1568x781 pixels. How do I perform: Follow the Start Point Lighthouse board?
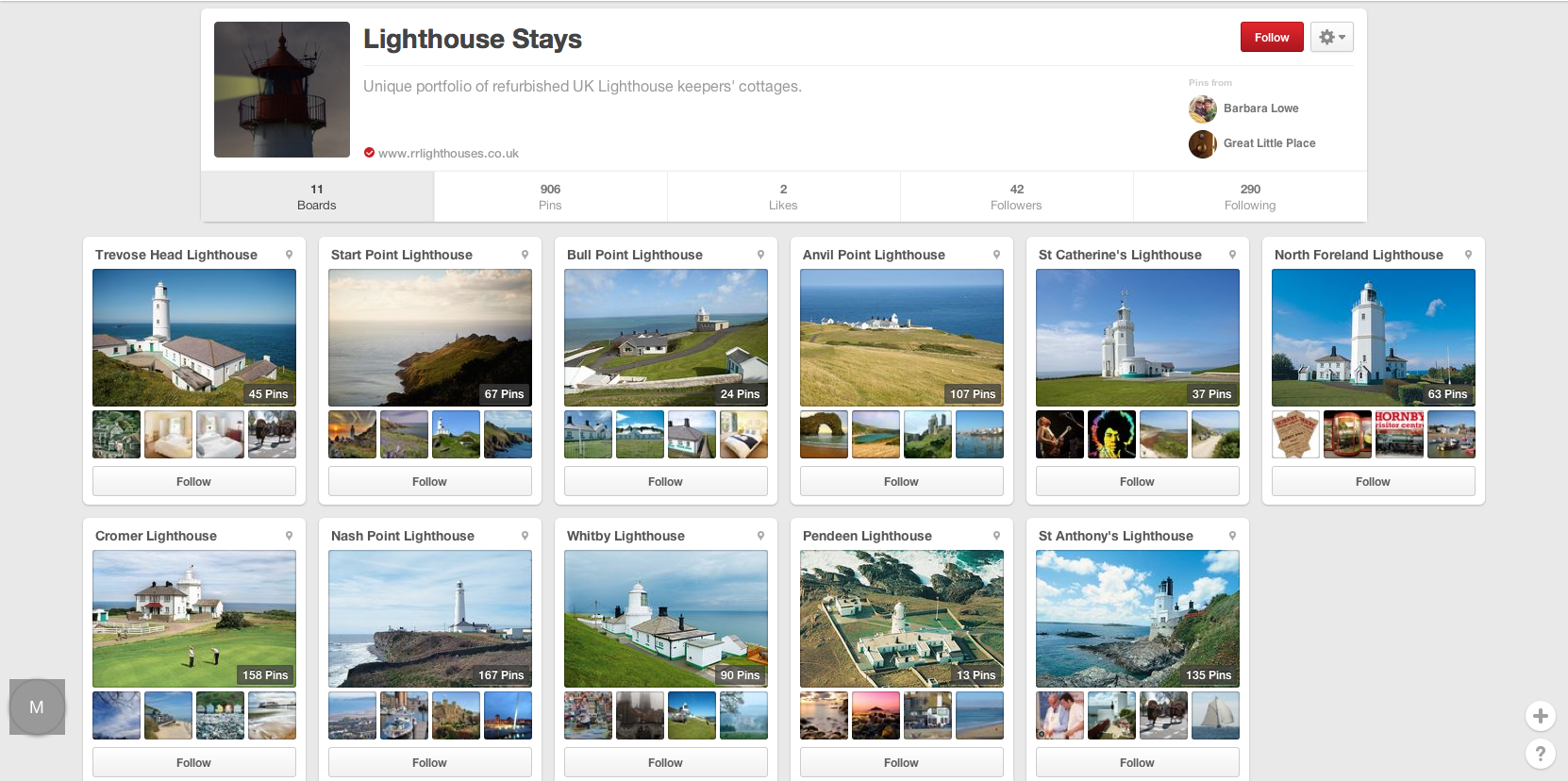point(429,481)
